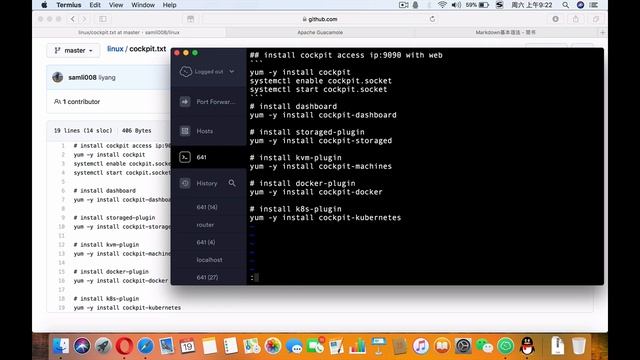Open the Window menu

(143, 5)
